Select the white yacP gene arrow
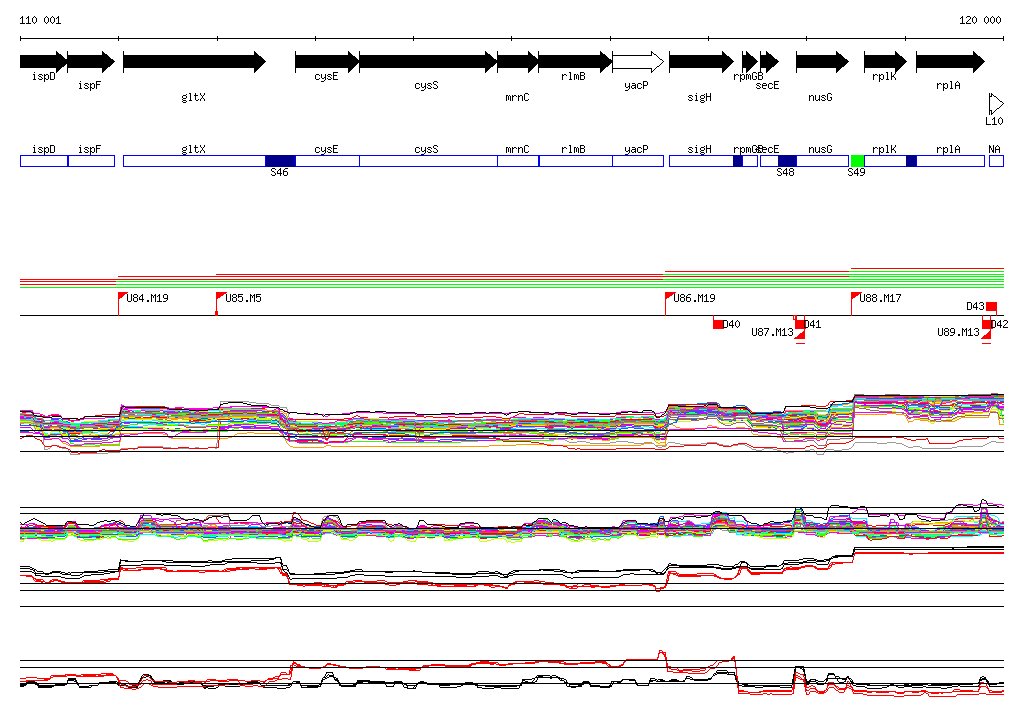The height and width of the screenshot is (714, 1024). pyautogui.click(x=638, y=62)
